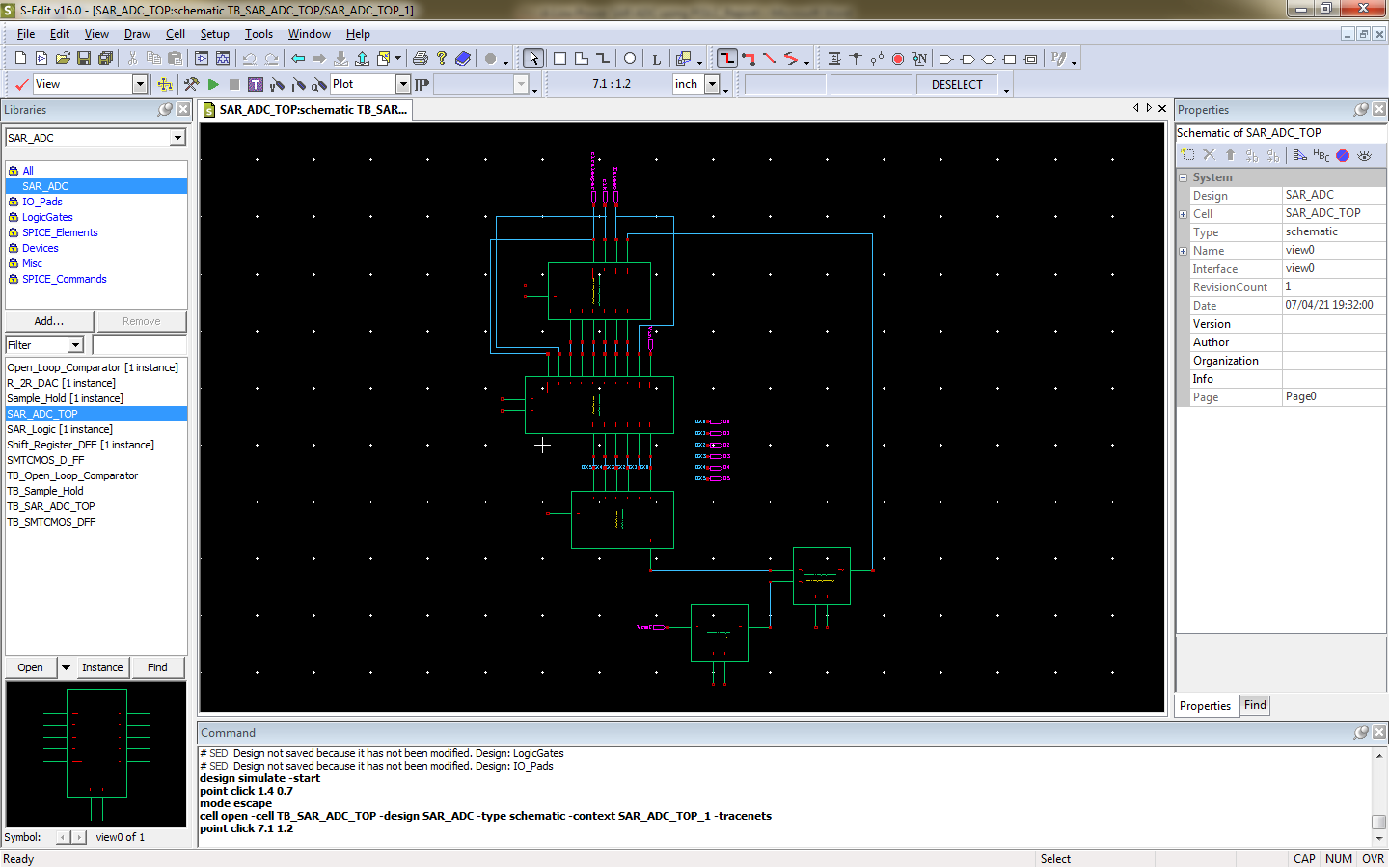Screen dimensions: 1389x868
Task: Click the ABC rename icon in Properties
Action: (x=1321, y=155)
